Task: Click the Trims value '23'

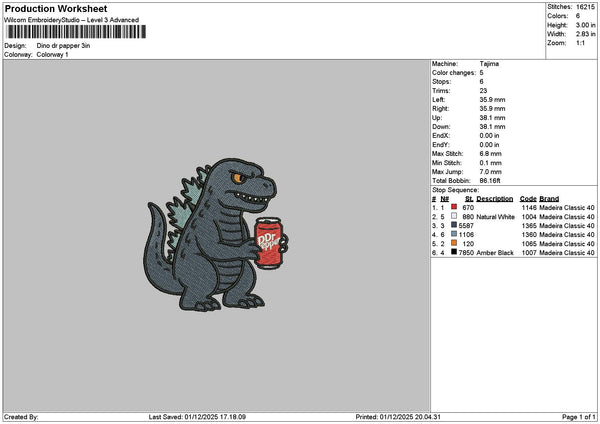Action: [x=483, y=91]
